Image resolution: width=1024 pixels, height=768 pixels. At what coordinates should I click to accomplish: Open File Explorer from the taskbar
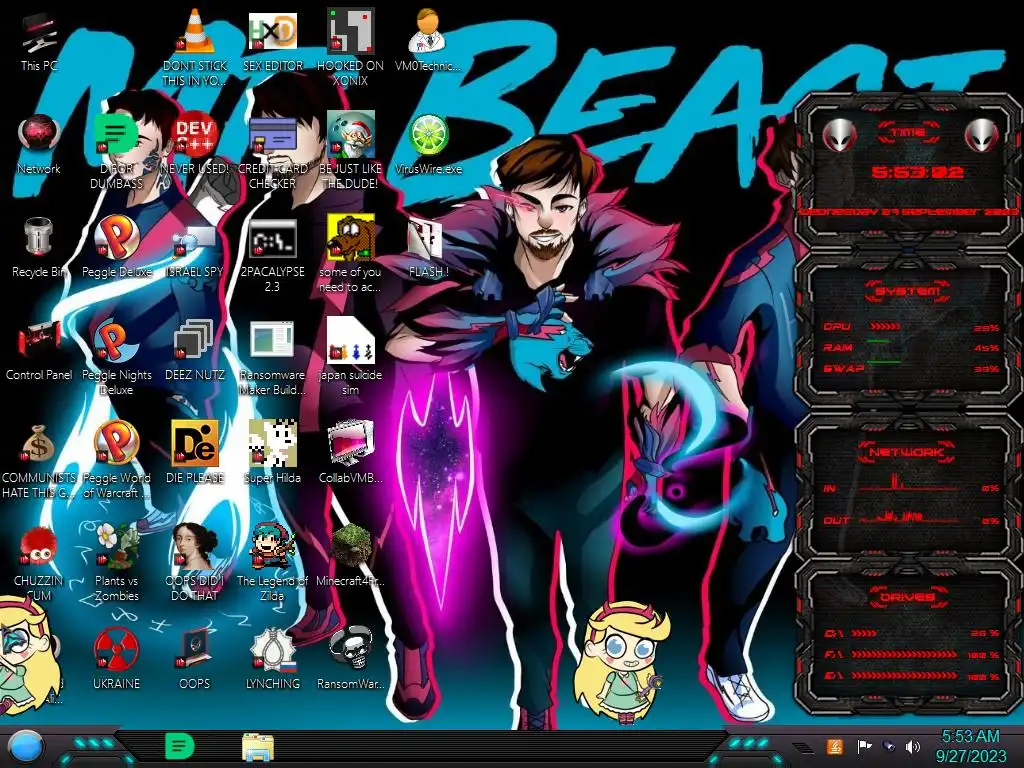tap(258, 746)
